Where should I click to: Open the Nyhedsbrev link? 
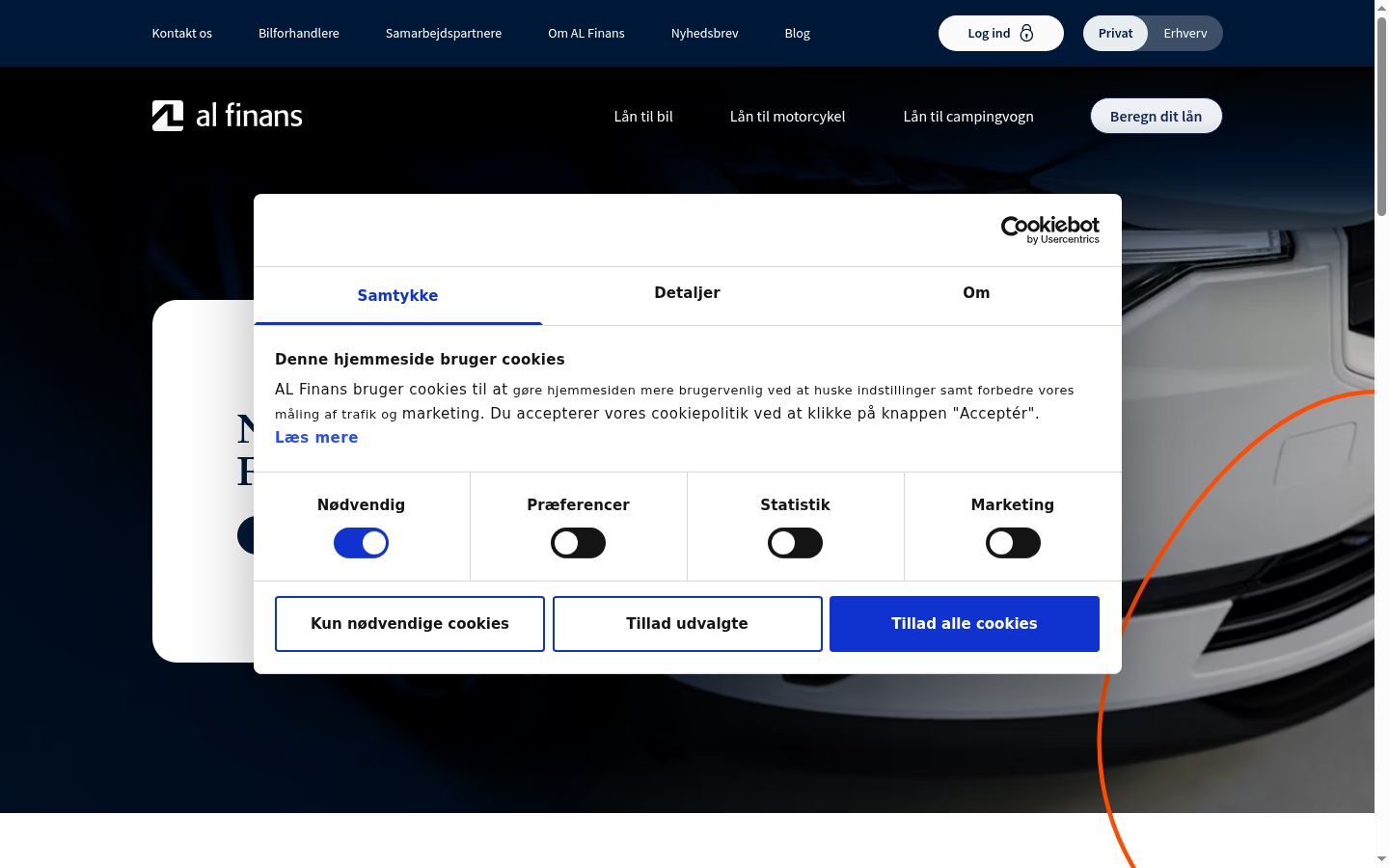point(705,33)
